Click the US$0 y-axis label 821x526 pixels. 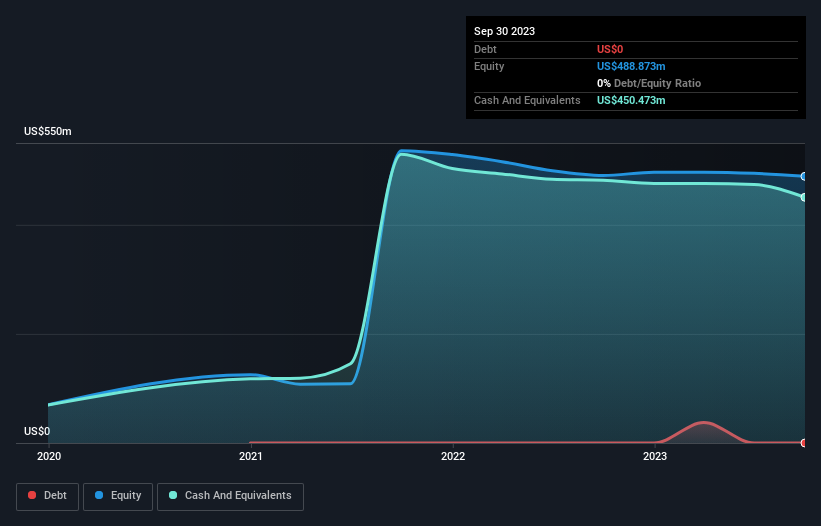[37, 431]
